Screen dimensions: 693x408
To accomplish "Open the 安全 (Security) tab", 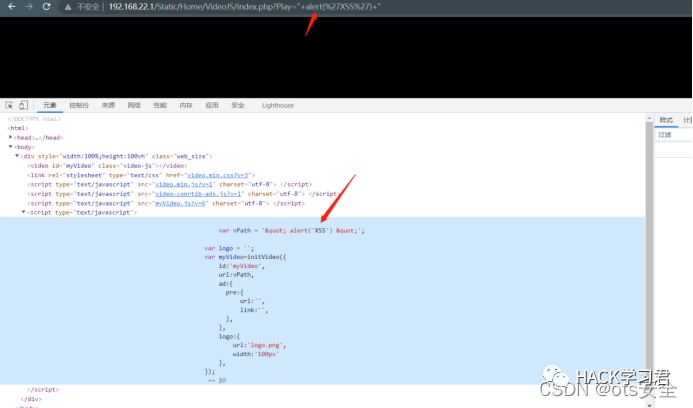I will click(238, 105).
